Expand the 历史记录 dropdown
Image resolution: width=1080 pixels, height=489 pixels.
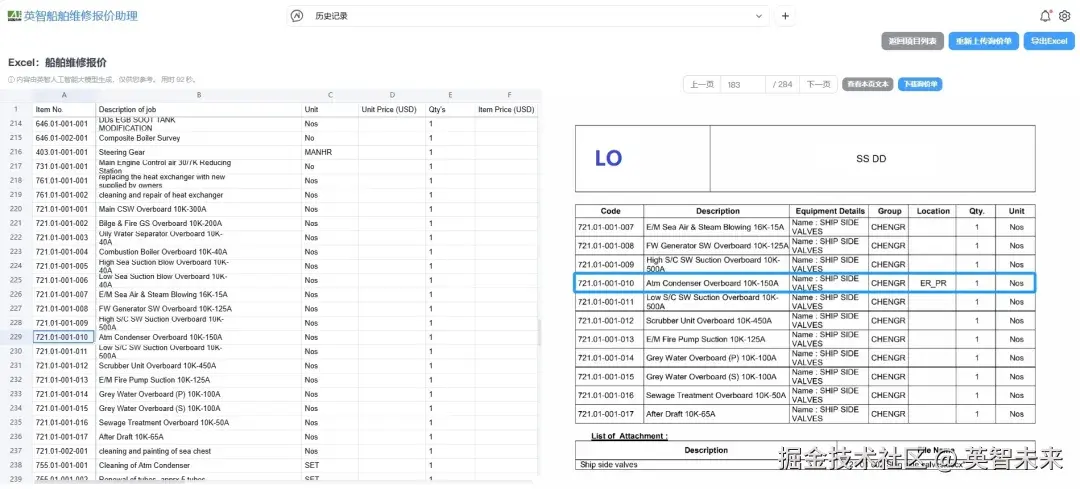coord(759,16)
